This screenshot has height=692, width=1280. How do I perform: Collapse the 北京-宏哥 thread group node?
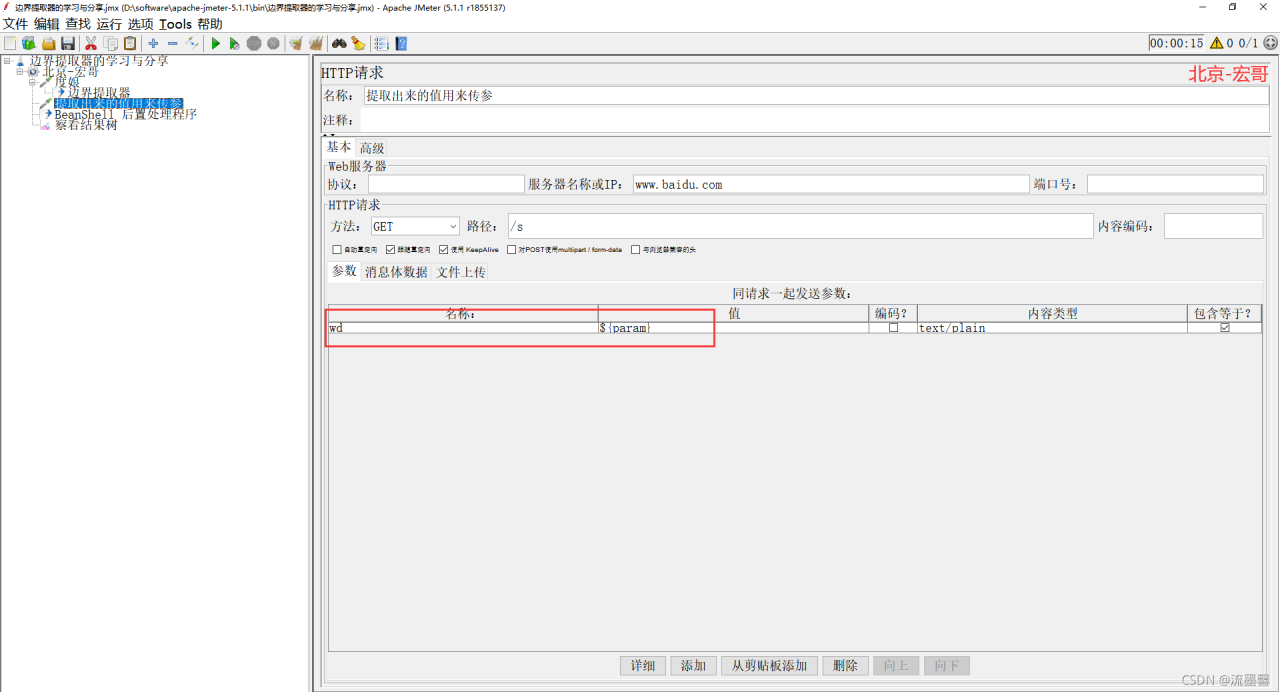(x=20, y=72)
